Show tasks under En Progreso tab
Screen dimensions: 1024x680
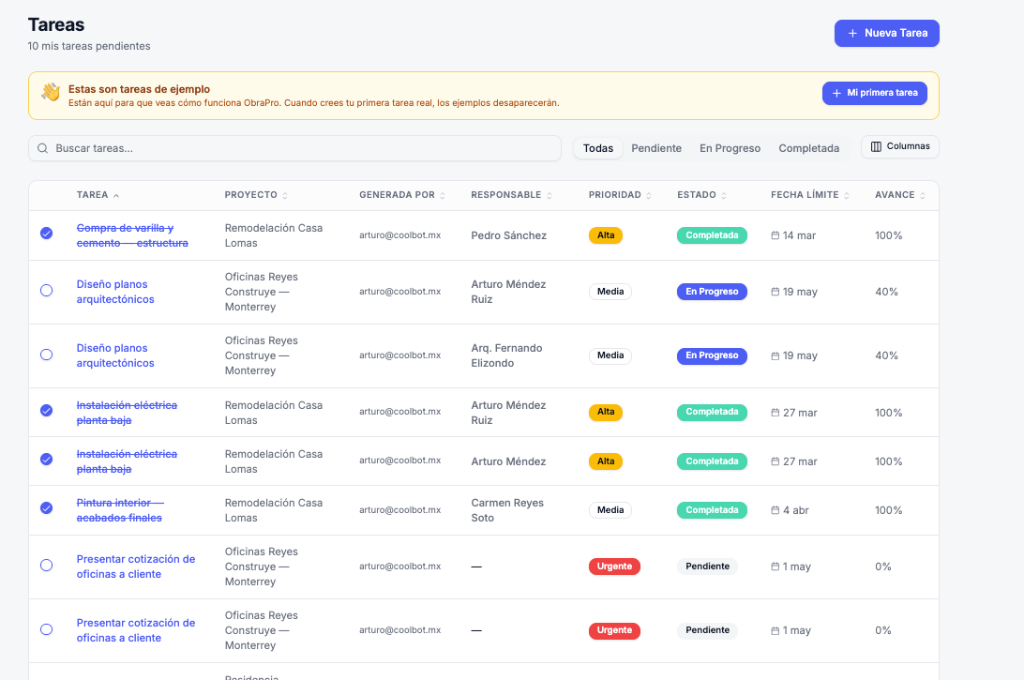point(730,148)
